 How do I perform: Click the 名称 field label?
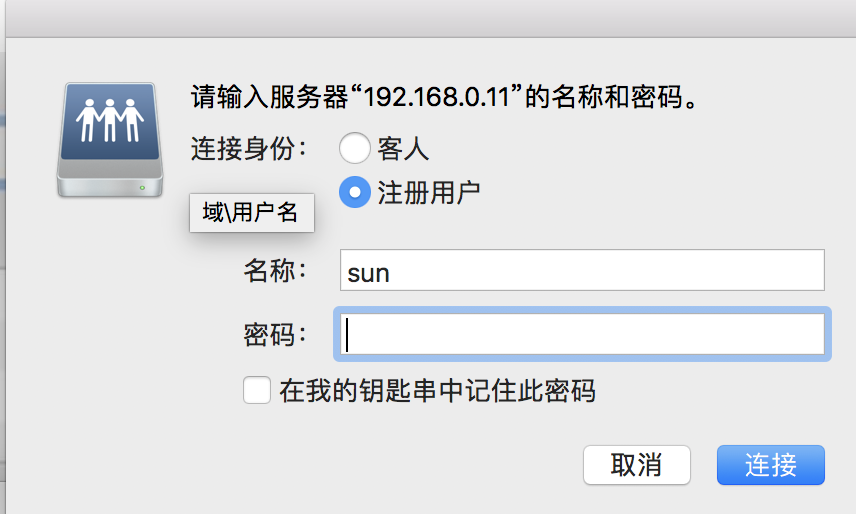tap(274, 271)
